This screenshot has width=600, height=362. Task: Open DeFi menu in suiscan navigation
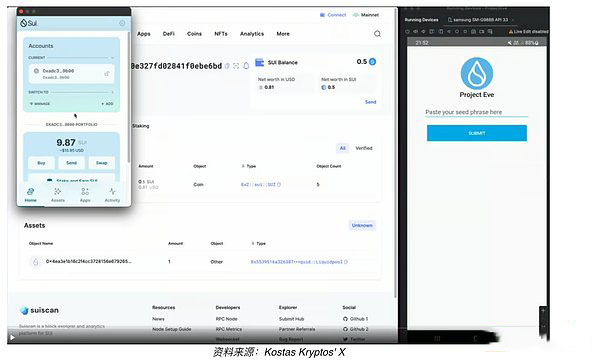tap(169, 34)
